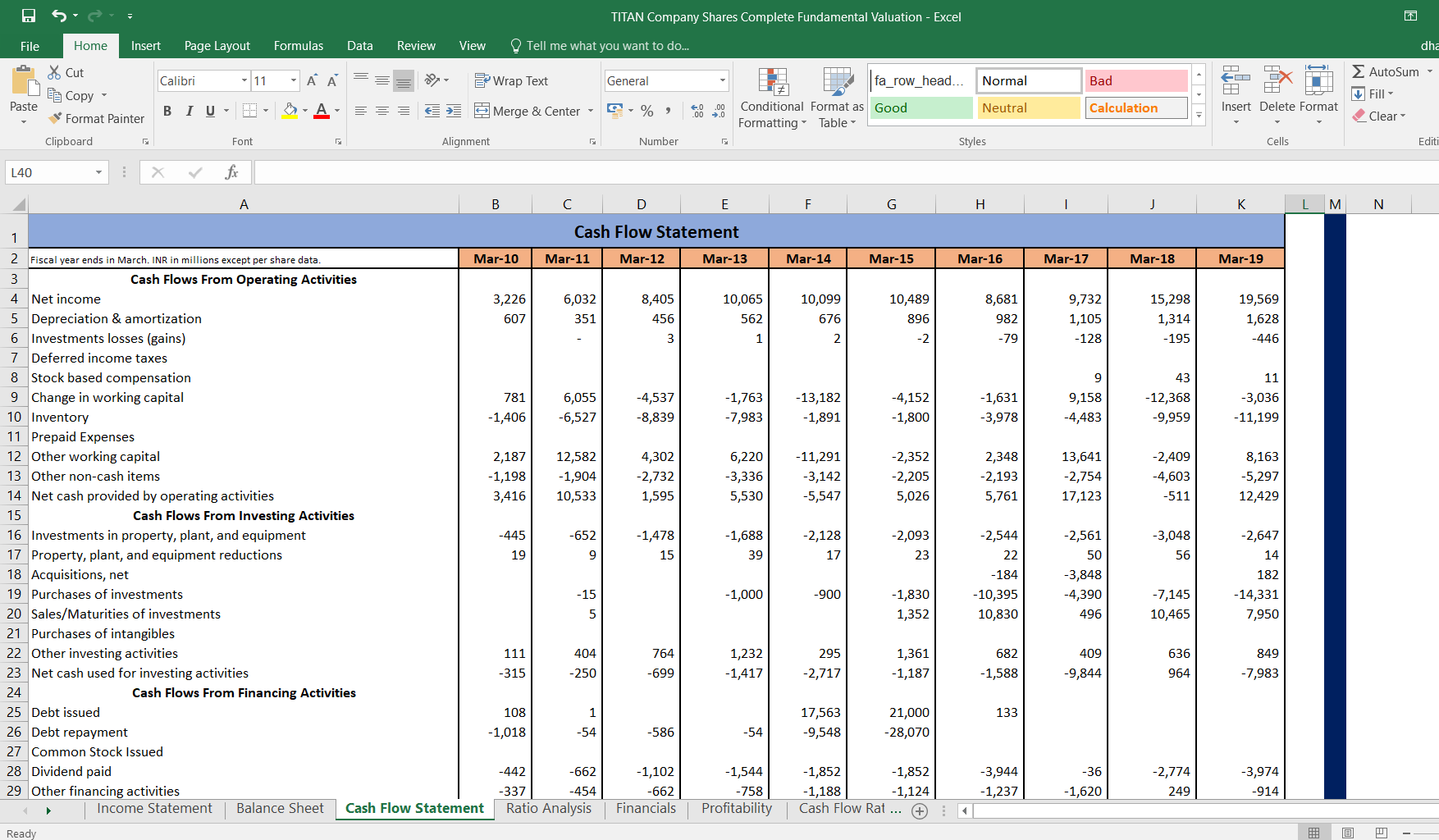Decrease decimal places
Viewport: 1439px width, 840px height.
719,111
